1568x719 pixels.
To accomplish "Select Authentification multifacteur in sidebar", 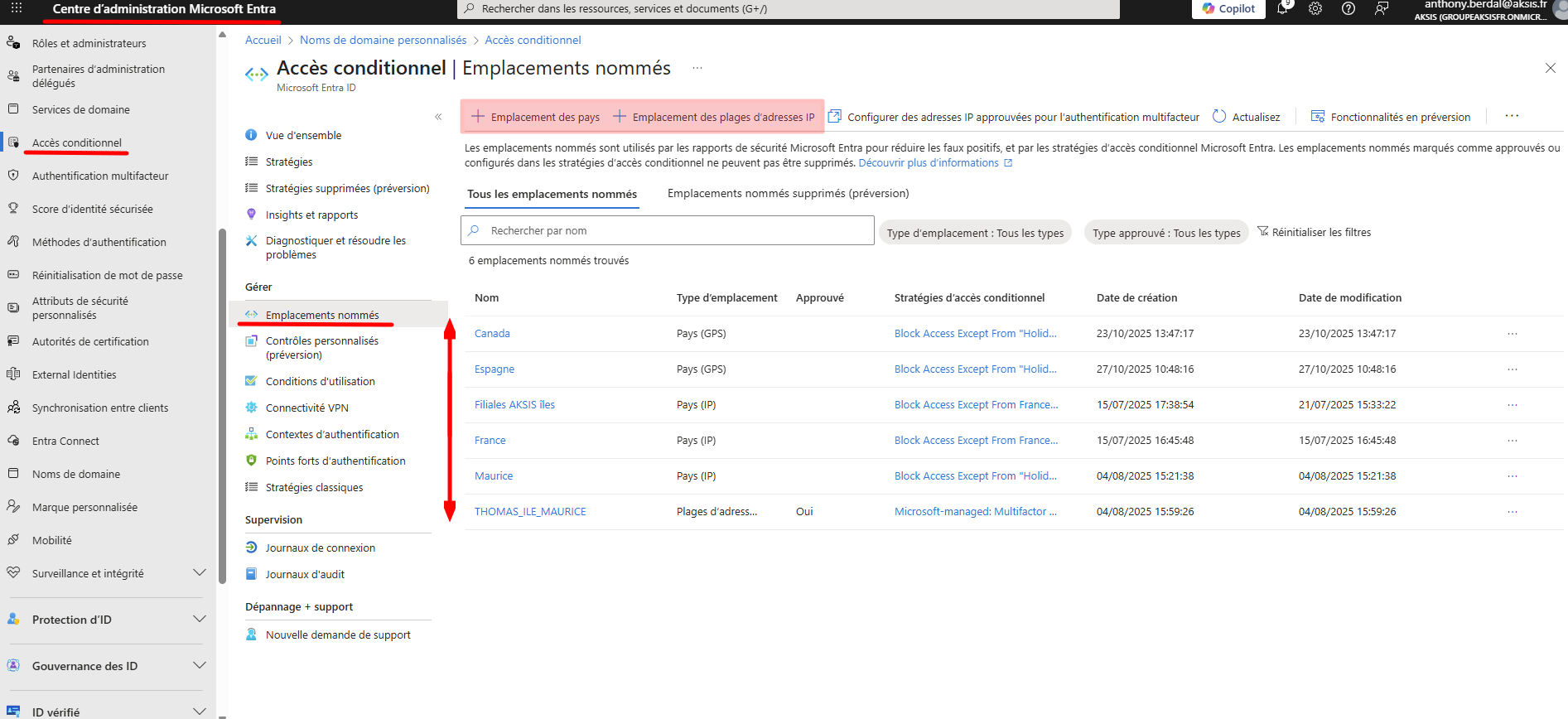I will click(100, 176).
